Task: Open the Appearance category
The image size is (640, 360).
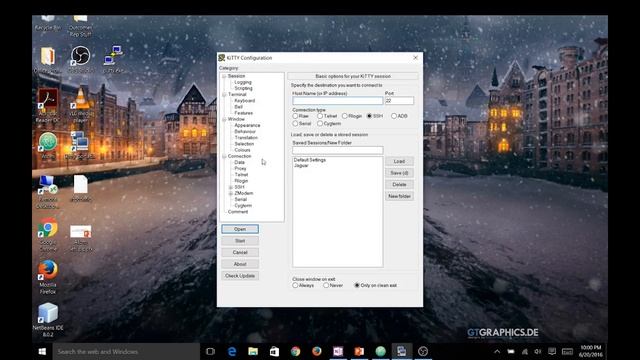Action: coord(247,126)
